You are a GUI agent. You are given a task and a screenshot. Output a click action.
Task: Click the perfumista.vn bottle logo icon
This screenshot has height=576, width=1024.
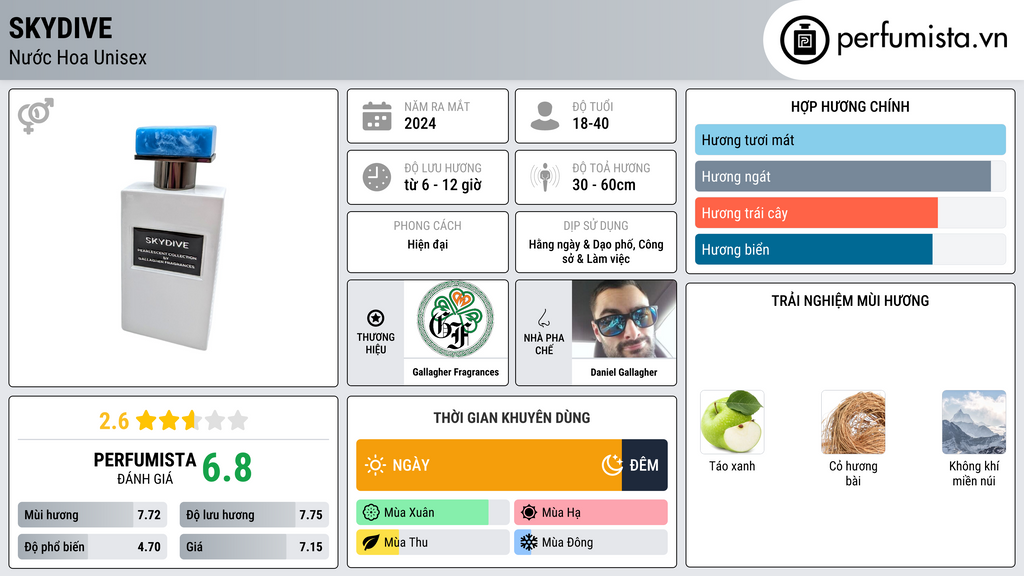(x=804, y=40)
